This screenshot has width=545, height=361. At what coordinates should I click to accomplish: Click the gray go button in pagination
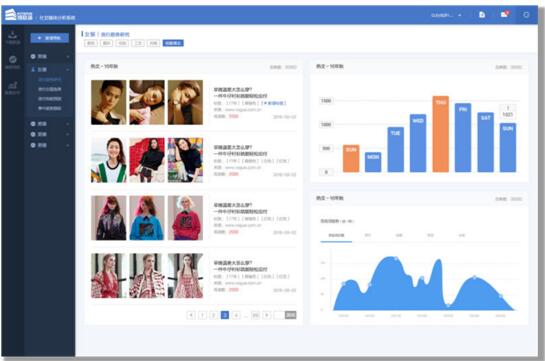tap(291, 315)
